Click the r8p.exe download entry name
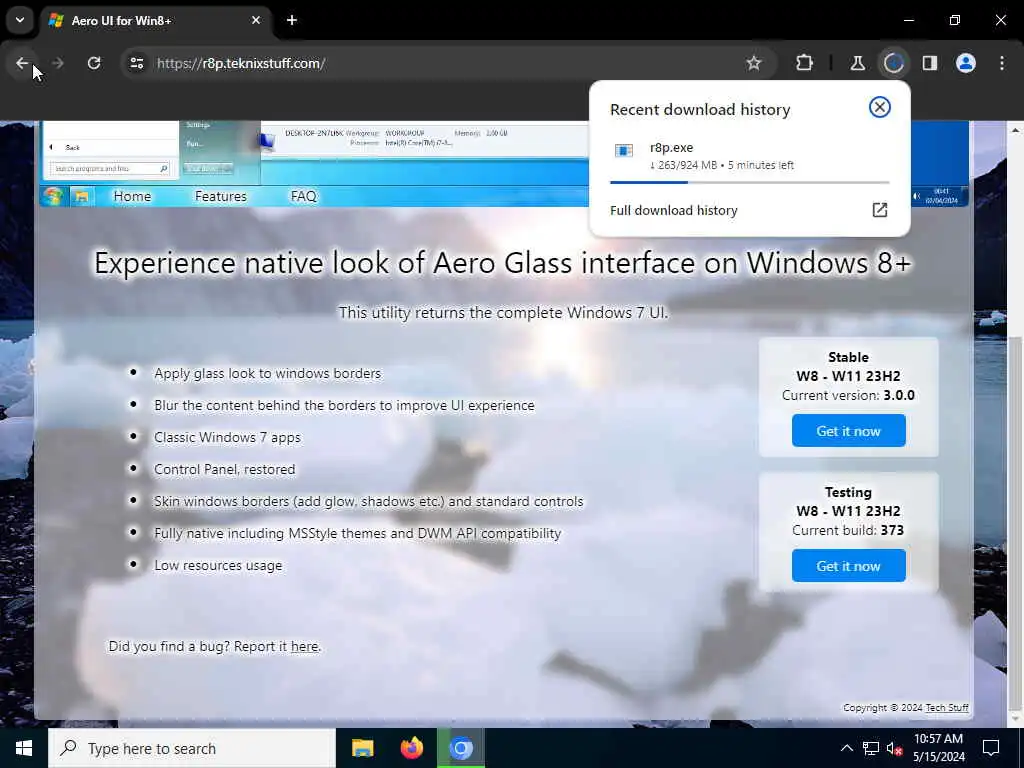This screenshot has width=1024, height=768. [671, 148]
